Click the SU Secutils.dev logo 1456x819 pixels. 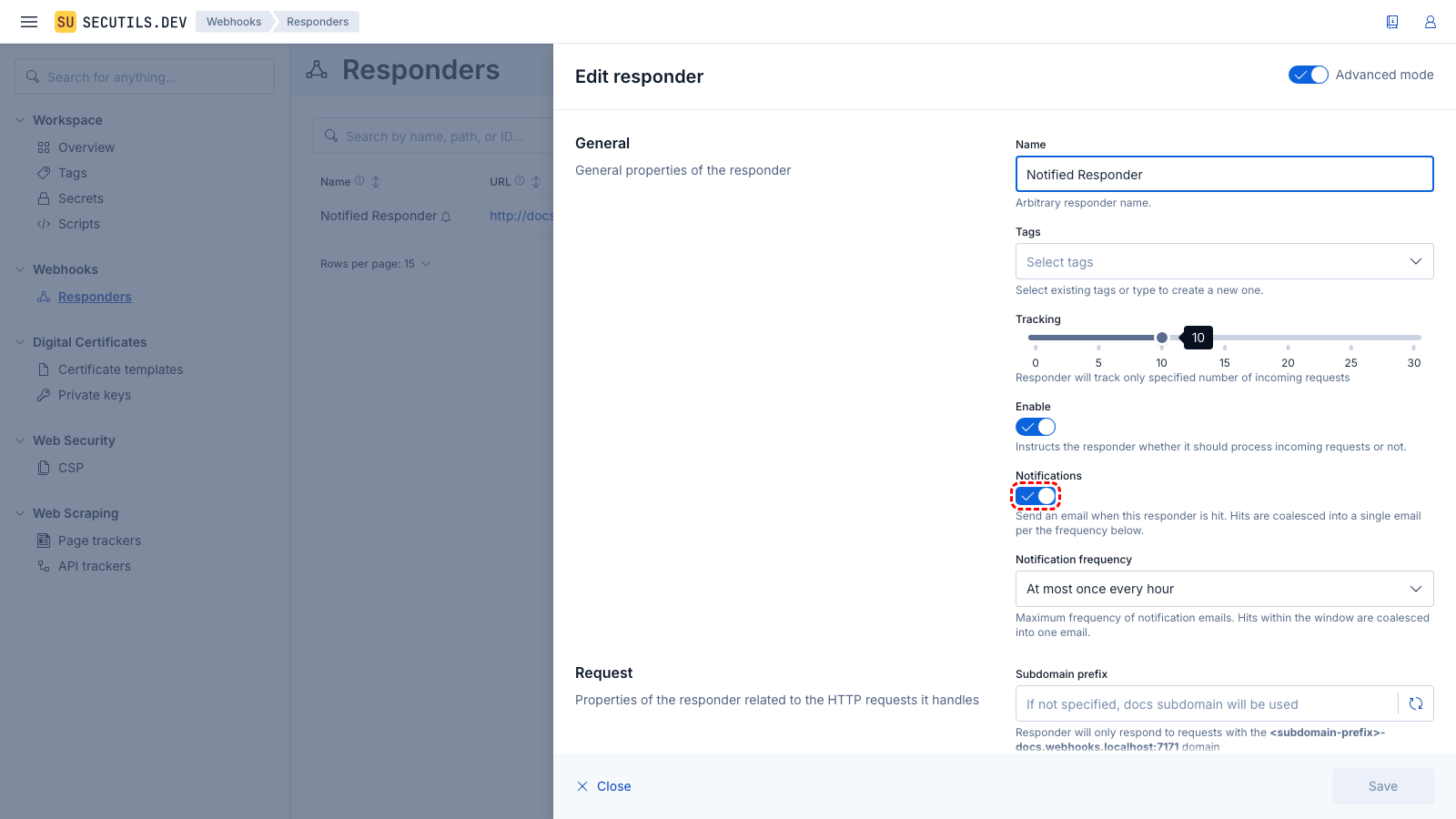[x=121, y=22]
